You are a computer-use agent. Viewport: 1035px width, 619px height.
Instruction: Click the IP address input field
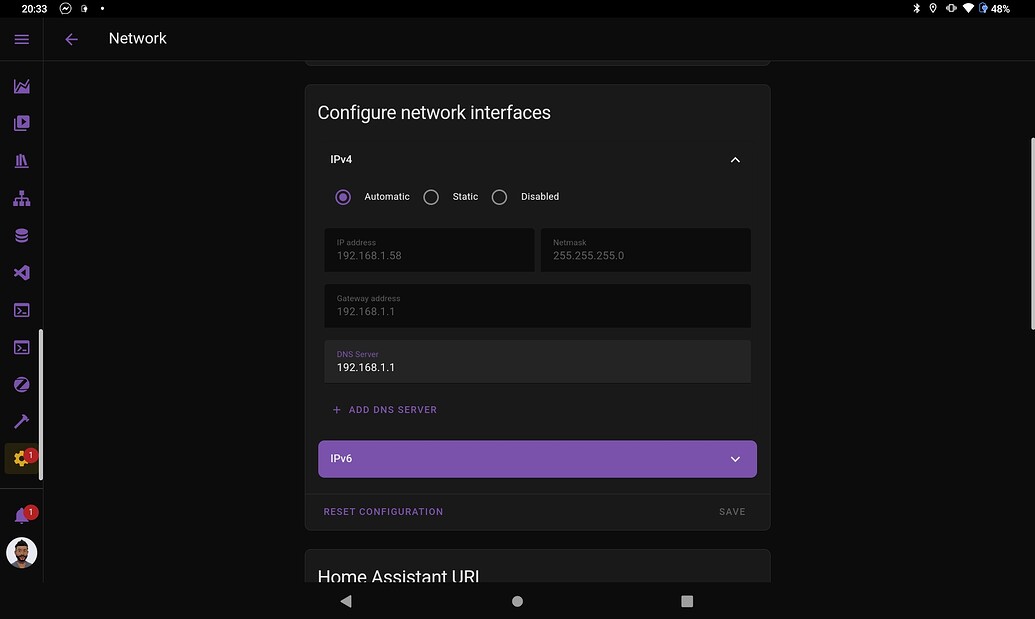coord(428,250)
